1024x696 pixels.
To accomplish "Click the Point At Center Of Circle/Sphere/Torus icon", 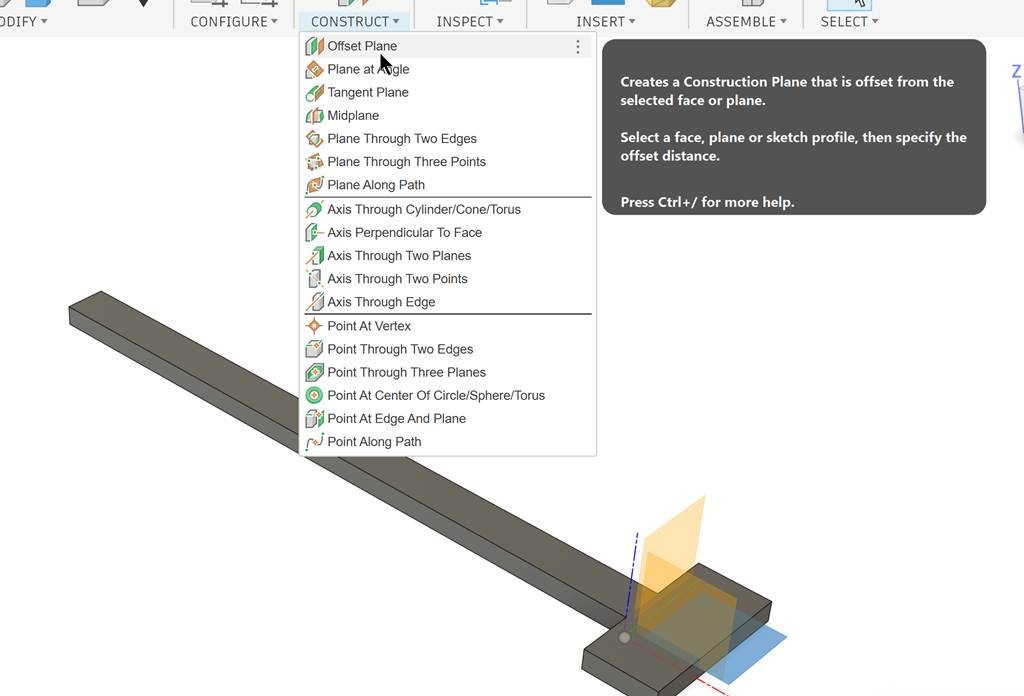I will tap(314, 395).
